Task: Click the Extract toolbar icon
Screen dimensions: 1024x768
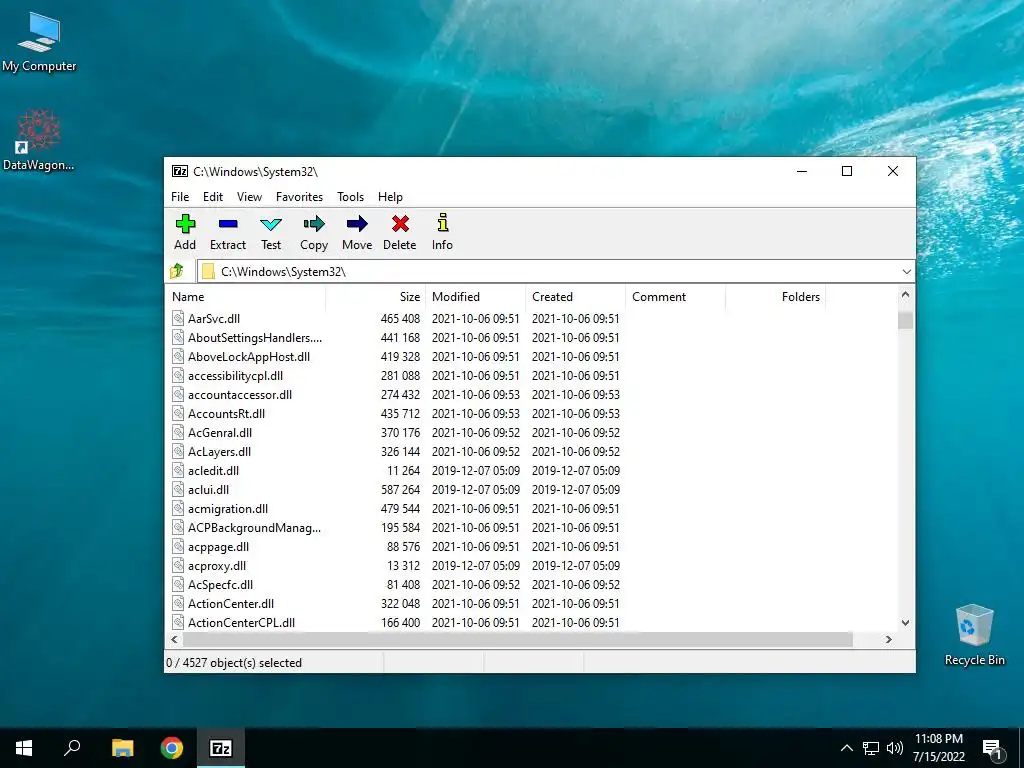Action: tap(228, 224)
